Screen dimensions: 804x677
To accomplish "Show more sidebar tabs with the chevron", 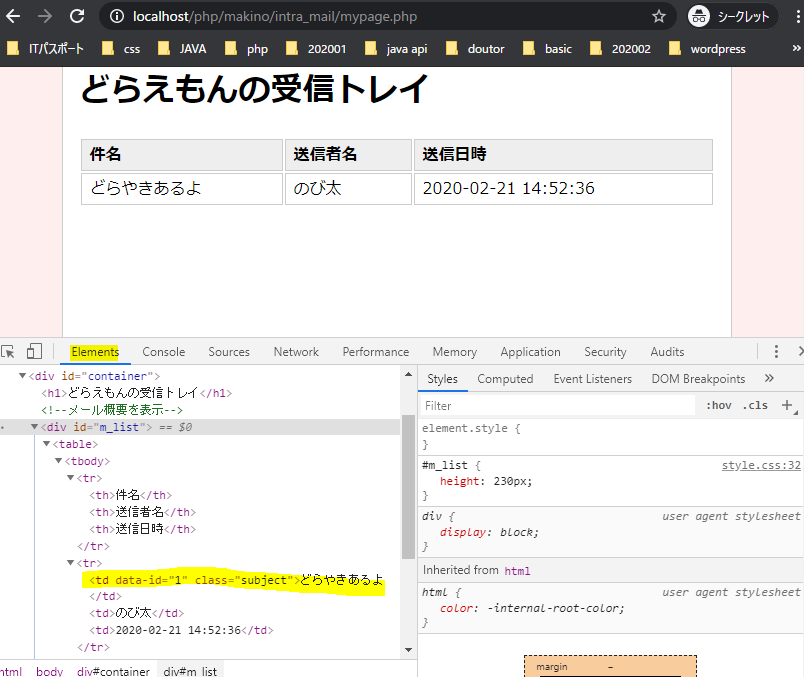I will pyautogui.click(x=769, y=379).
